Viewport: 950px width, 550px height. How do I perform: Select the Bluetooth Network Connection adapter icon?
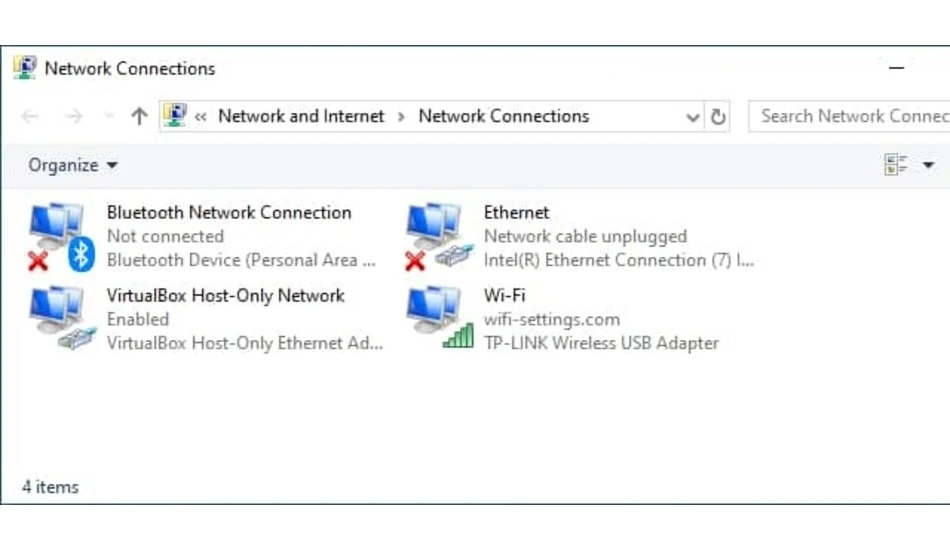click(x=61, y=237)
